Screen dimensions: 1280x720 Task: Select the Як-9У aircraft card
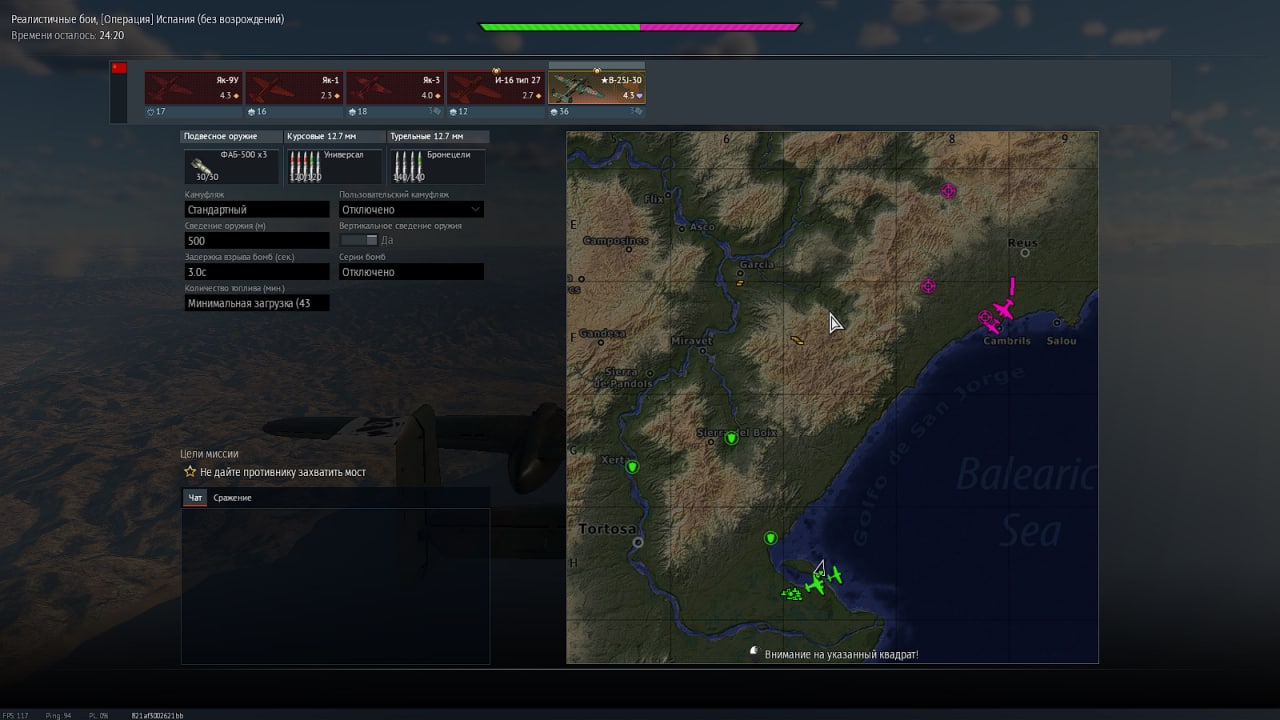(x=194, y=87)
